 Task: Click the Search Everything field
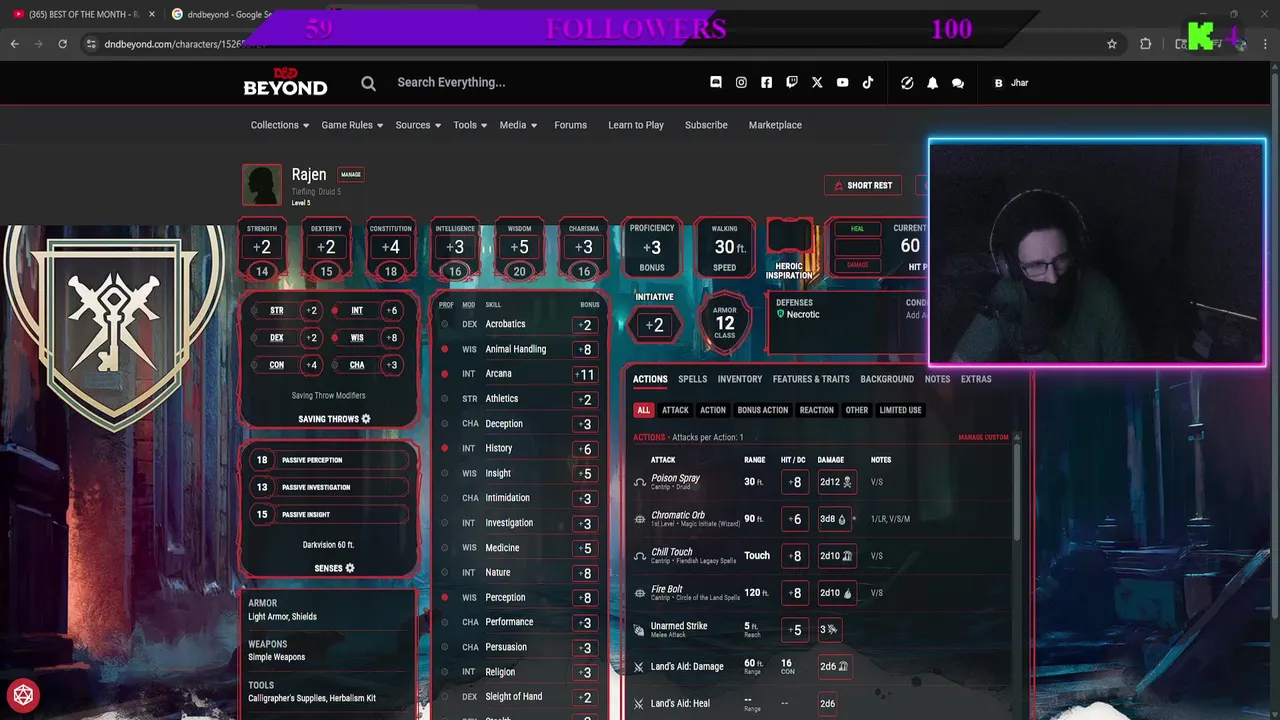(451, 83)
